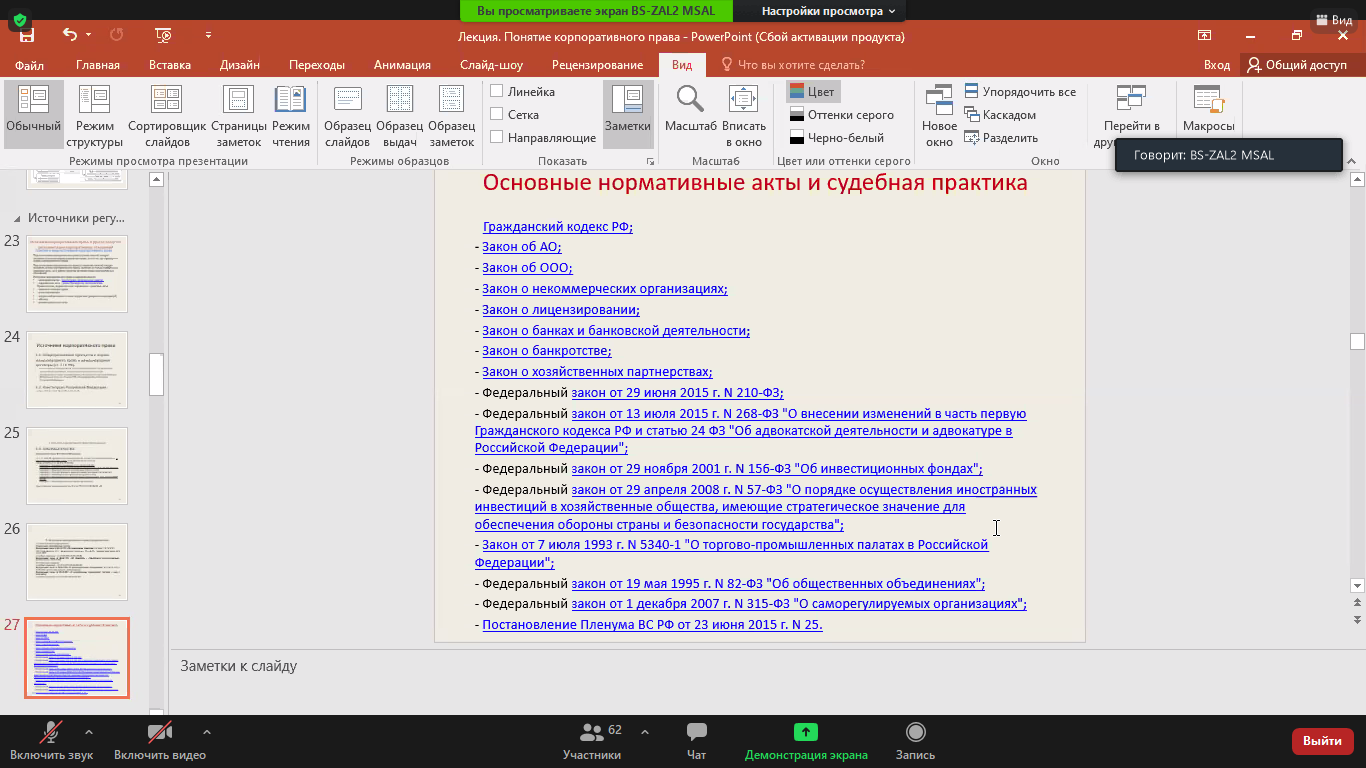Enable the Guides (Направляющие) checkbox
Screen dimensions: 1366x768
[497, 138]
